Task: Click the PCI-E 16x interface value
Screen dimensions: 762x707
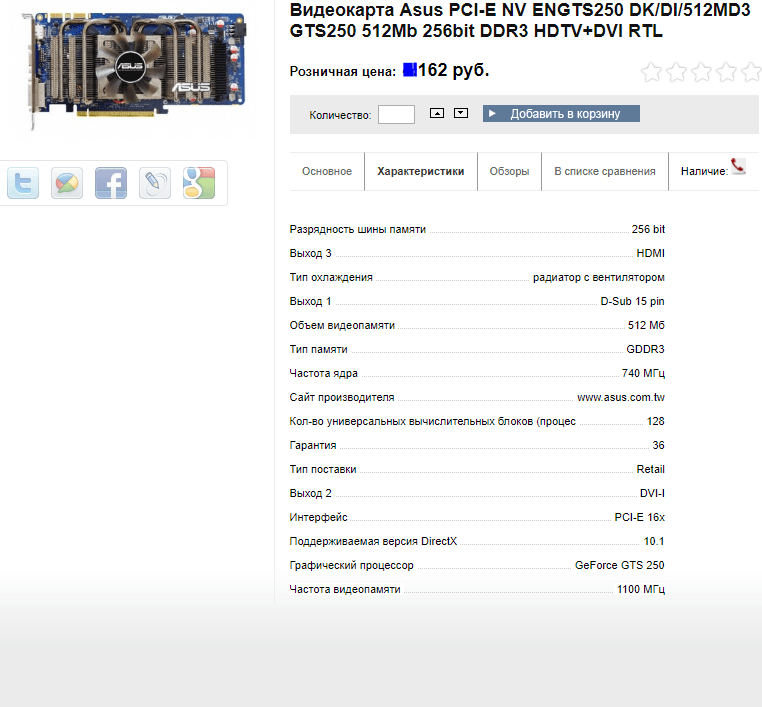Action: (x=639, y=517)
